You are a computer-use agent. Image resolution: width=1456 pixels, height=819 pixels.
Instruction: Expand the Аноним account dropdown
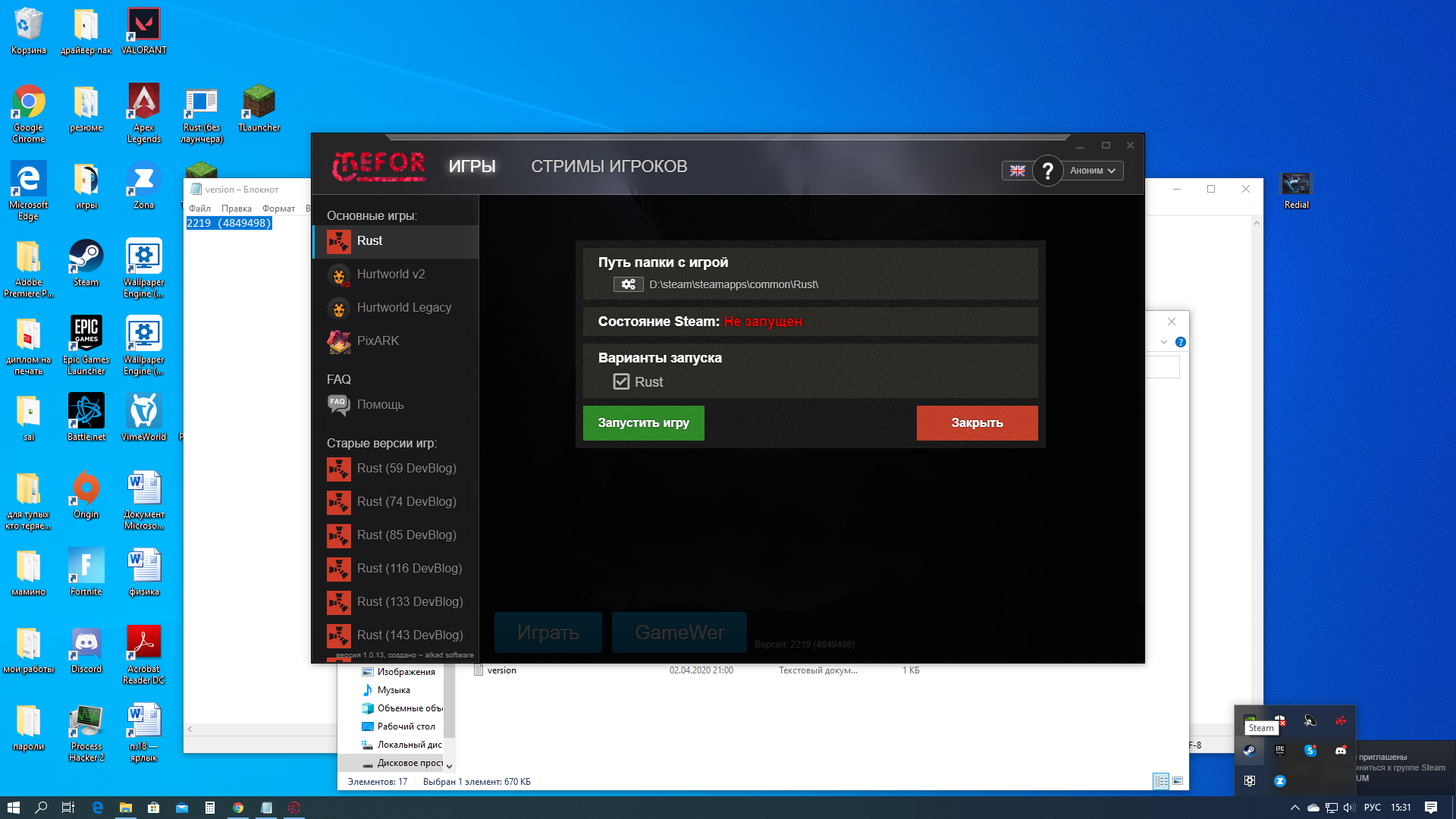click(x=1092, y=171)
